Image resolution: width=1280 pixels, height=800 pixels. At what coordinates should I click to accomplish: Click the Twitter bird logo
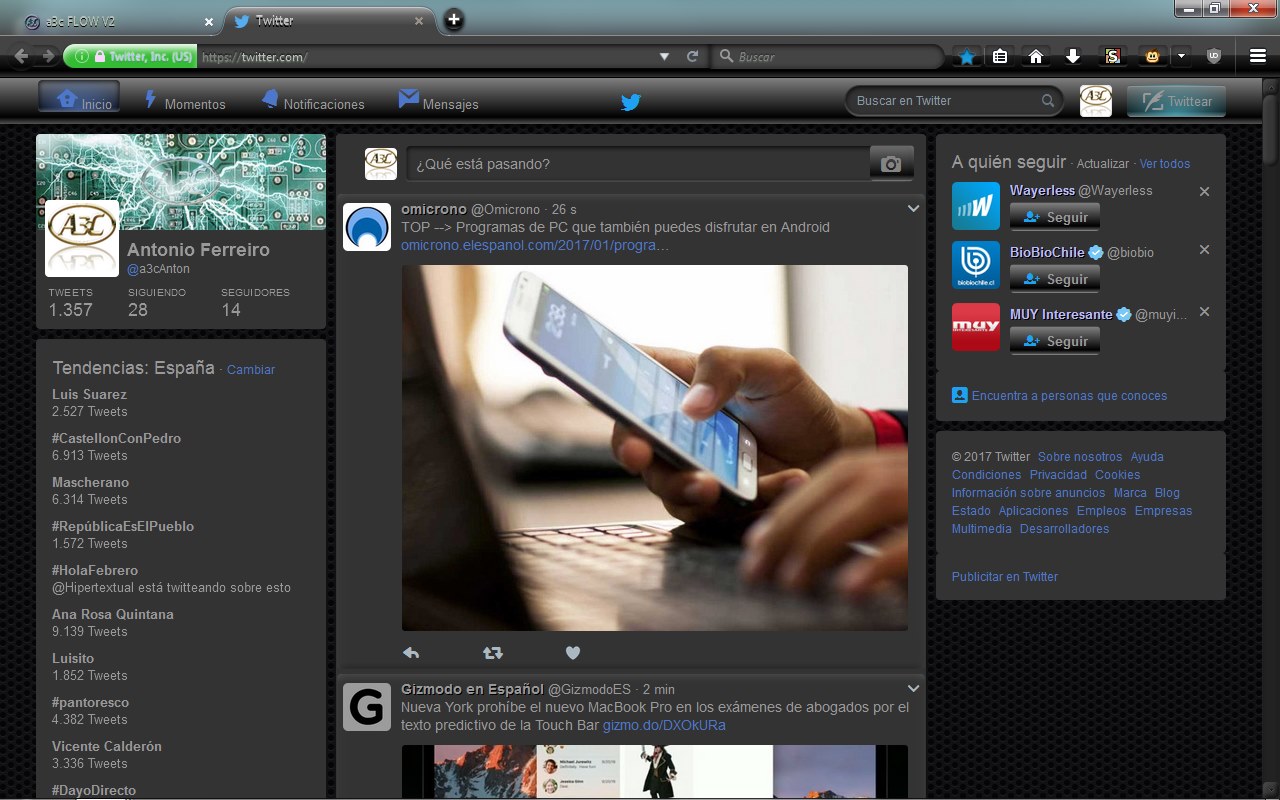click(630, 101)
